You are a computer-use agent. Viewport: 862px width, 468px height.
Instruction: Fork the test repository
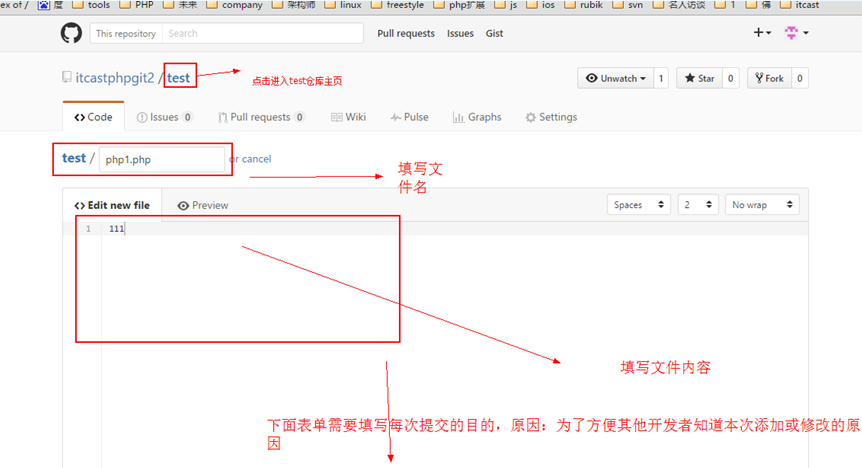[x=769, y=78]
